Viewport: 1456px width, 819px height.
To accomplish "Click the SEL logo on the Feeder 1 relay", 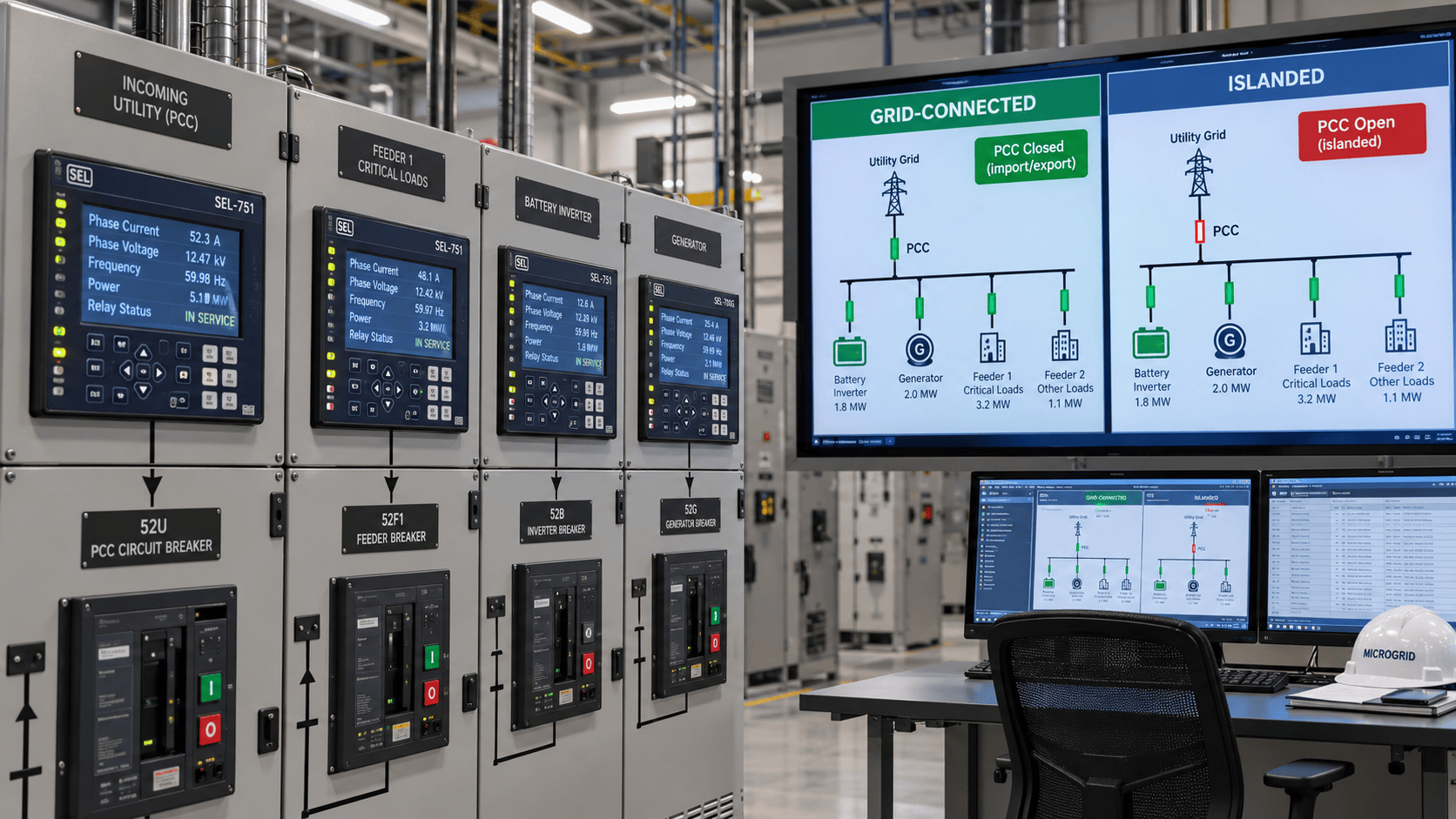I will [344, 227].
